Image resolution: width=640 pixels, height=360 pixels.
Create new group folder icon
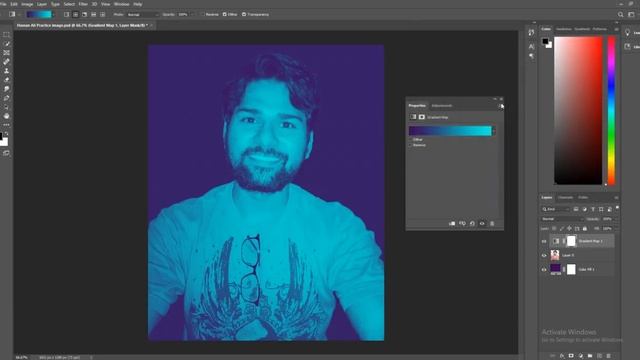(590, 356)
